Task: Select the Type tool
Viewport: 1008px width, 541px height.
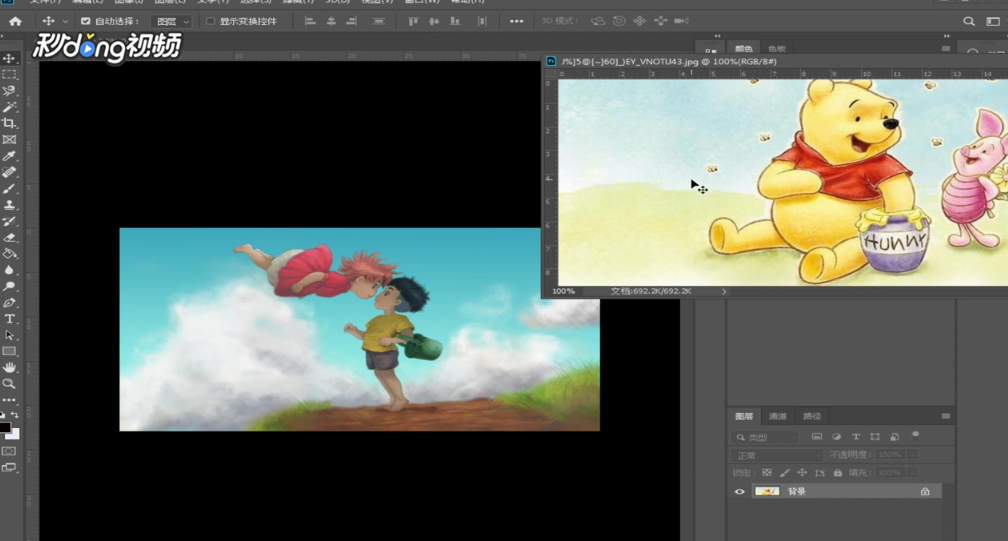Action: click(9, 319)
